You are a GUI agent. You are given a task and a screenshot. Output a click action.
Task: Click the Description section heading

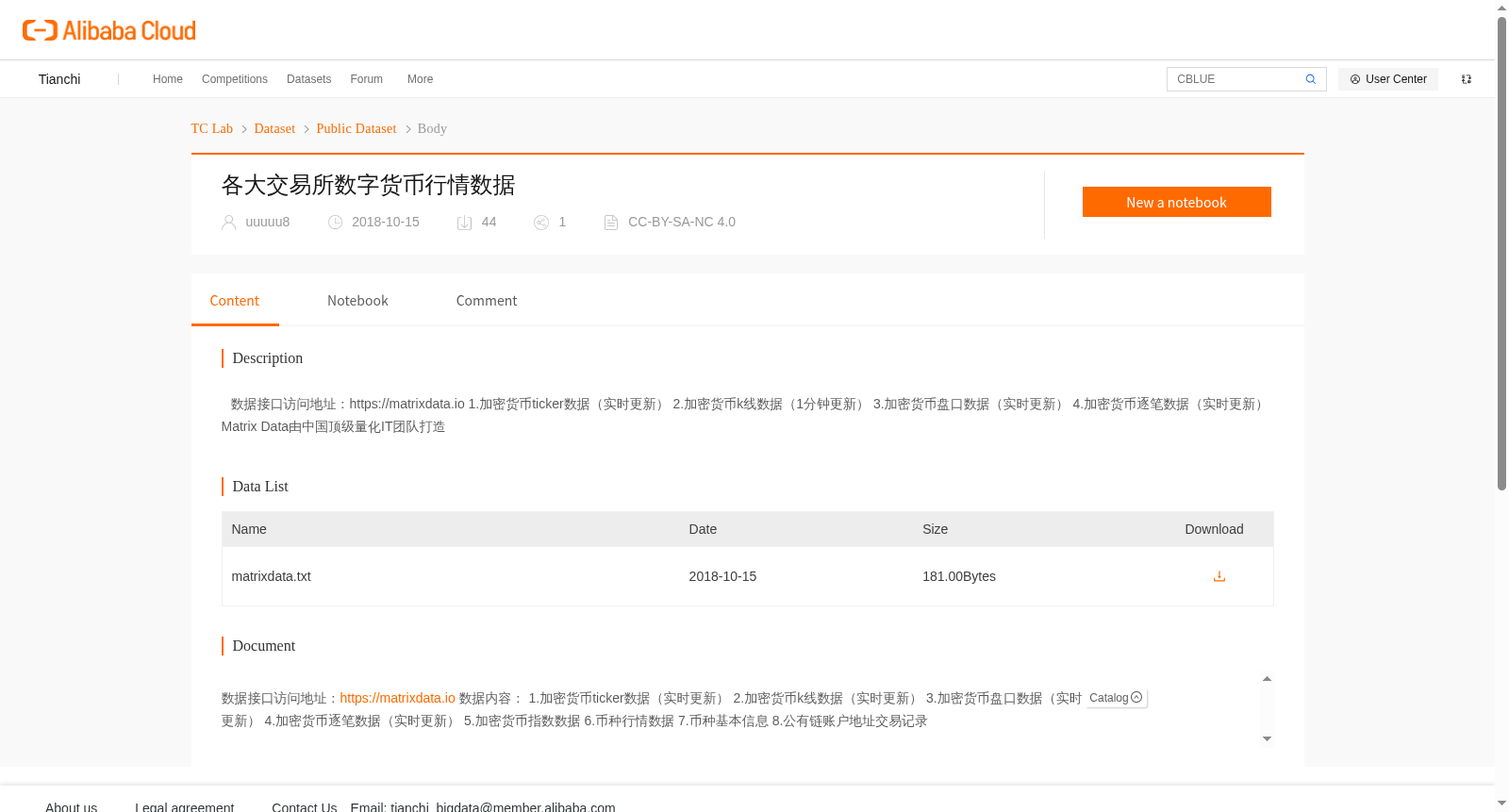click(268, 358)
